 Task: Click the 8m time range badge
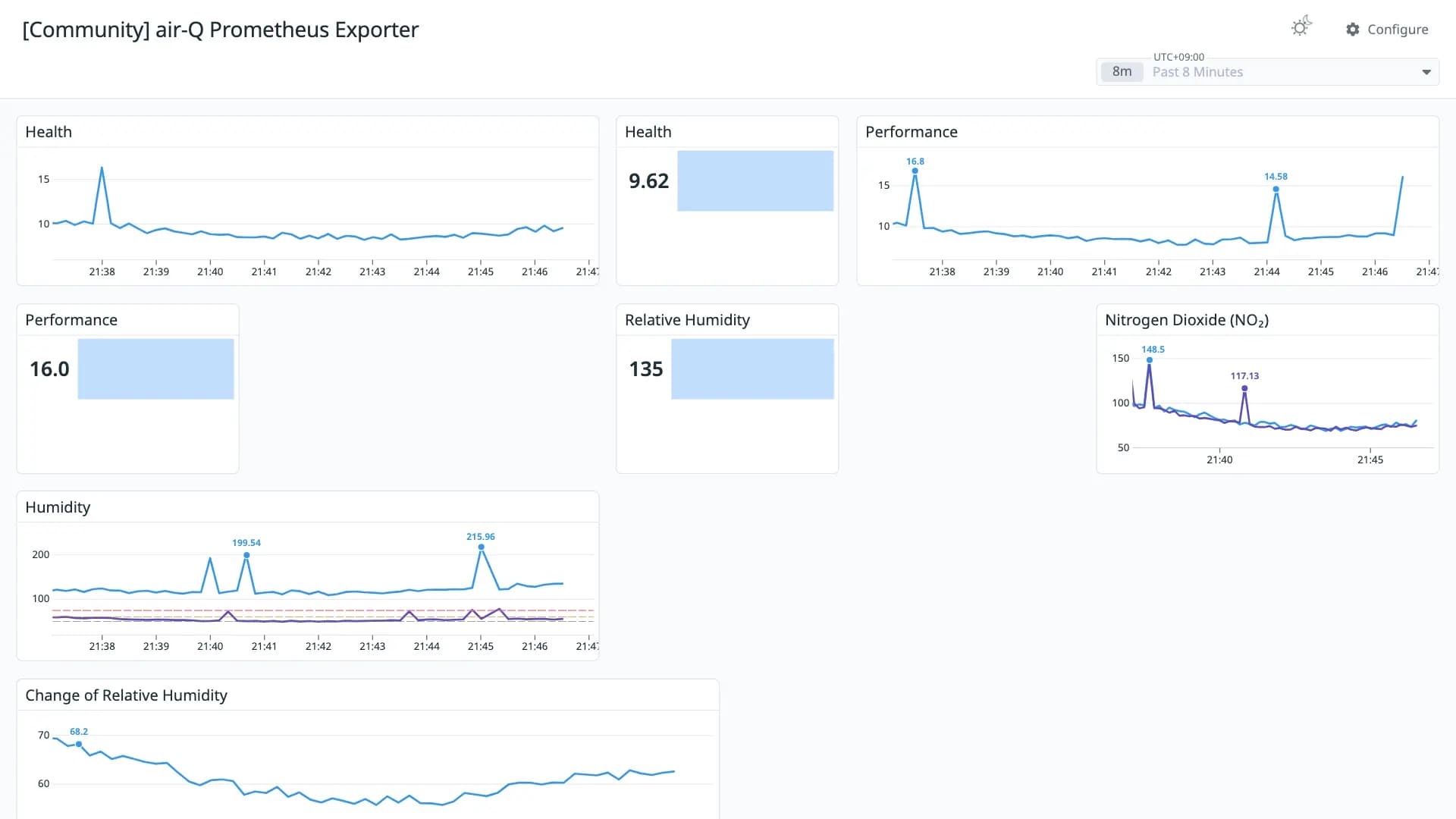point(1122,72)
